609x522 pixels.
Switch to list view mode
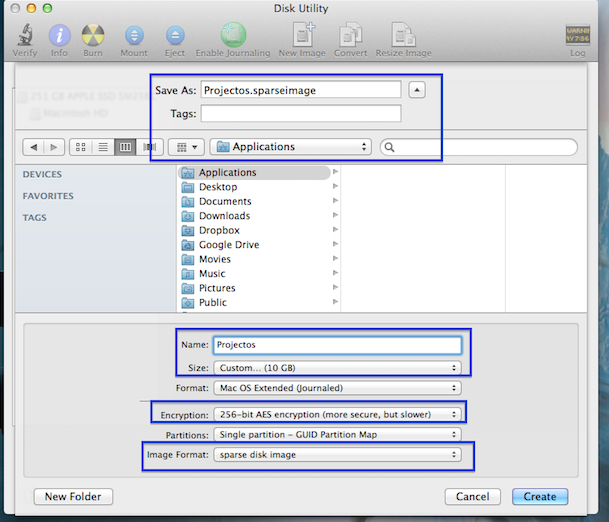click(103, 147)
